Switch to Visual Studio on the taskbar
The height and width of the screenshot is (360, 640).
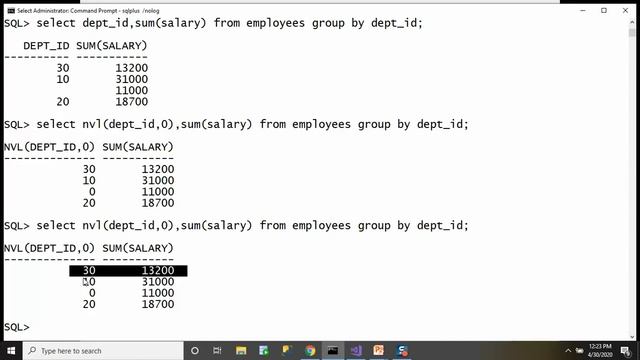[356, 351]
